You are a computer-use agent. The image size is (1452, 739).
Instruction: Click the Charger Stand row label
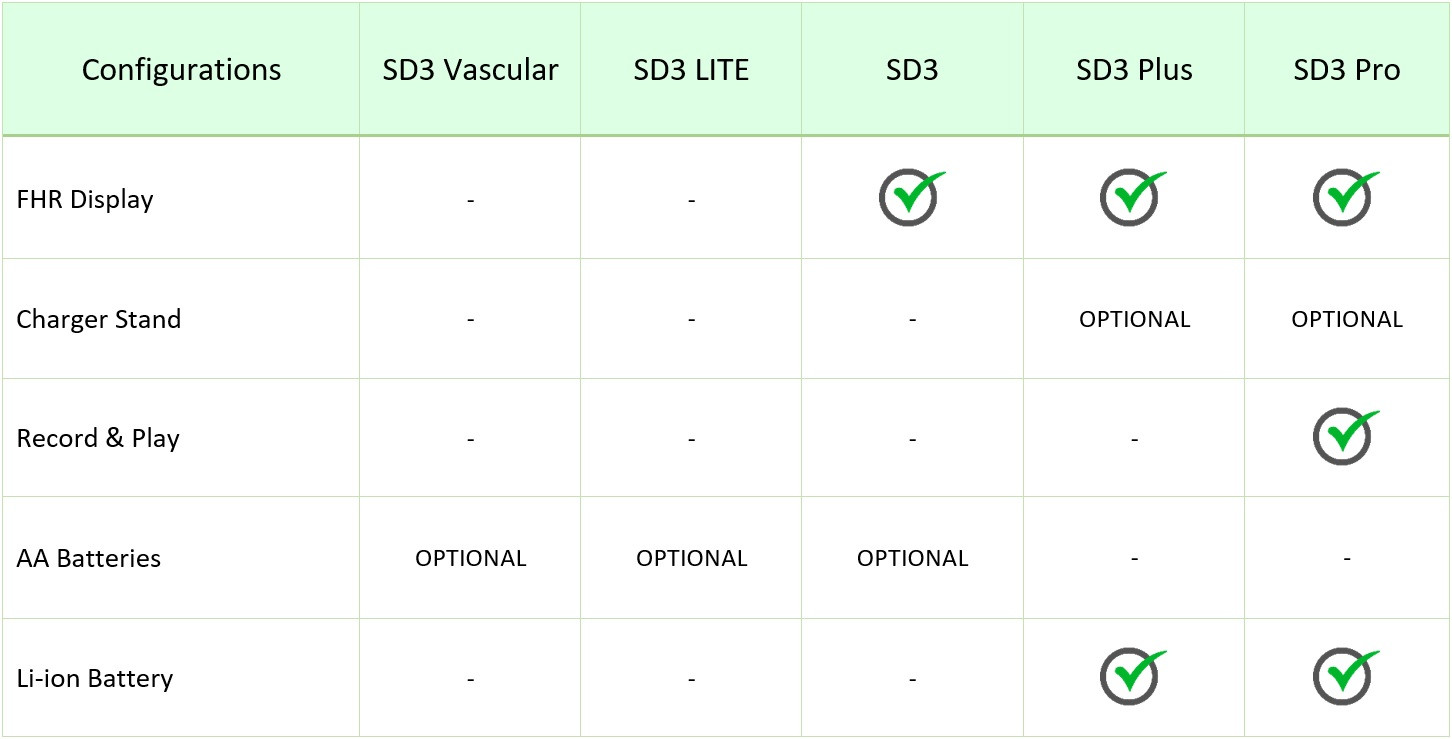[x=99, y=320]
